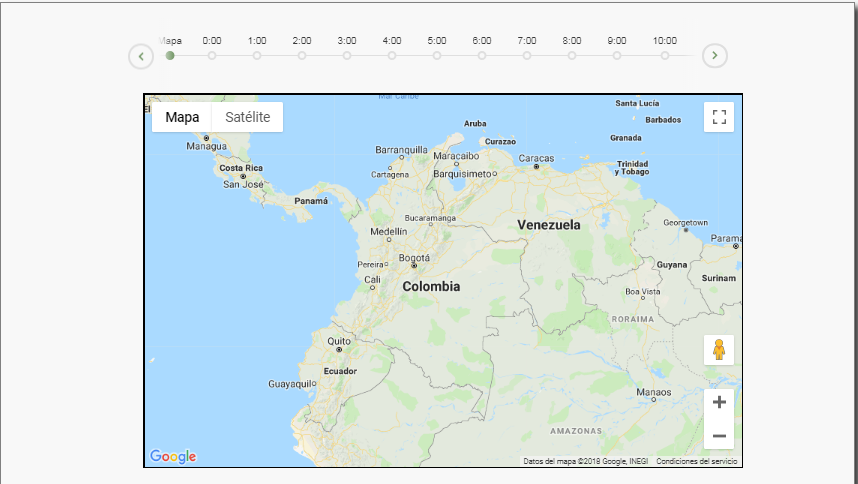This screenshot has width=858, height=484.
Task: Click the Barquisimeto city label
Action: coord(462,173)
